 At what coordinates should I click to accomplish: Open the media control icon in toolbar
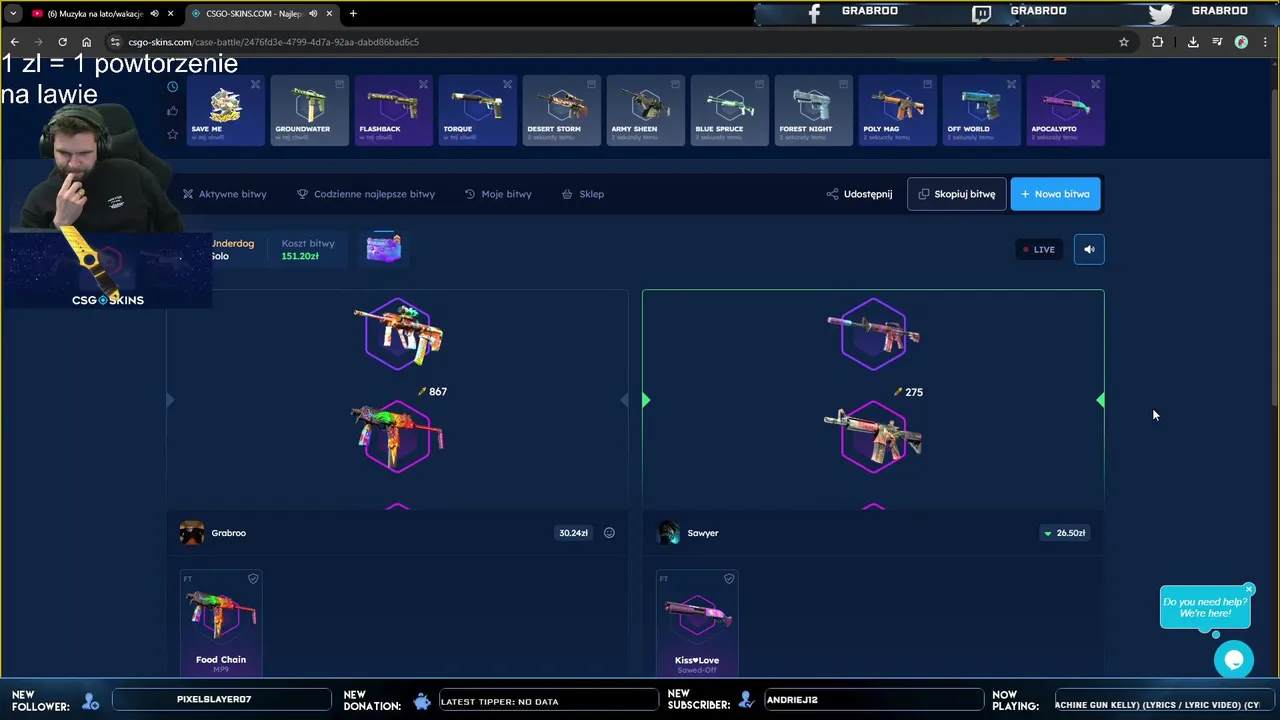click(1217, 42)
